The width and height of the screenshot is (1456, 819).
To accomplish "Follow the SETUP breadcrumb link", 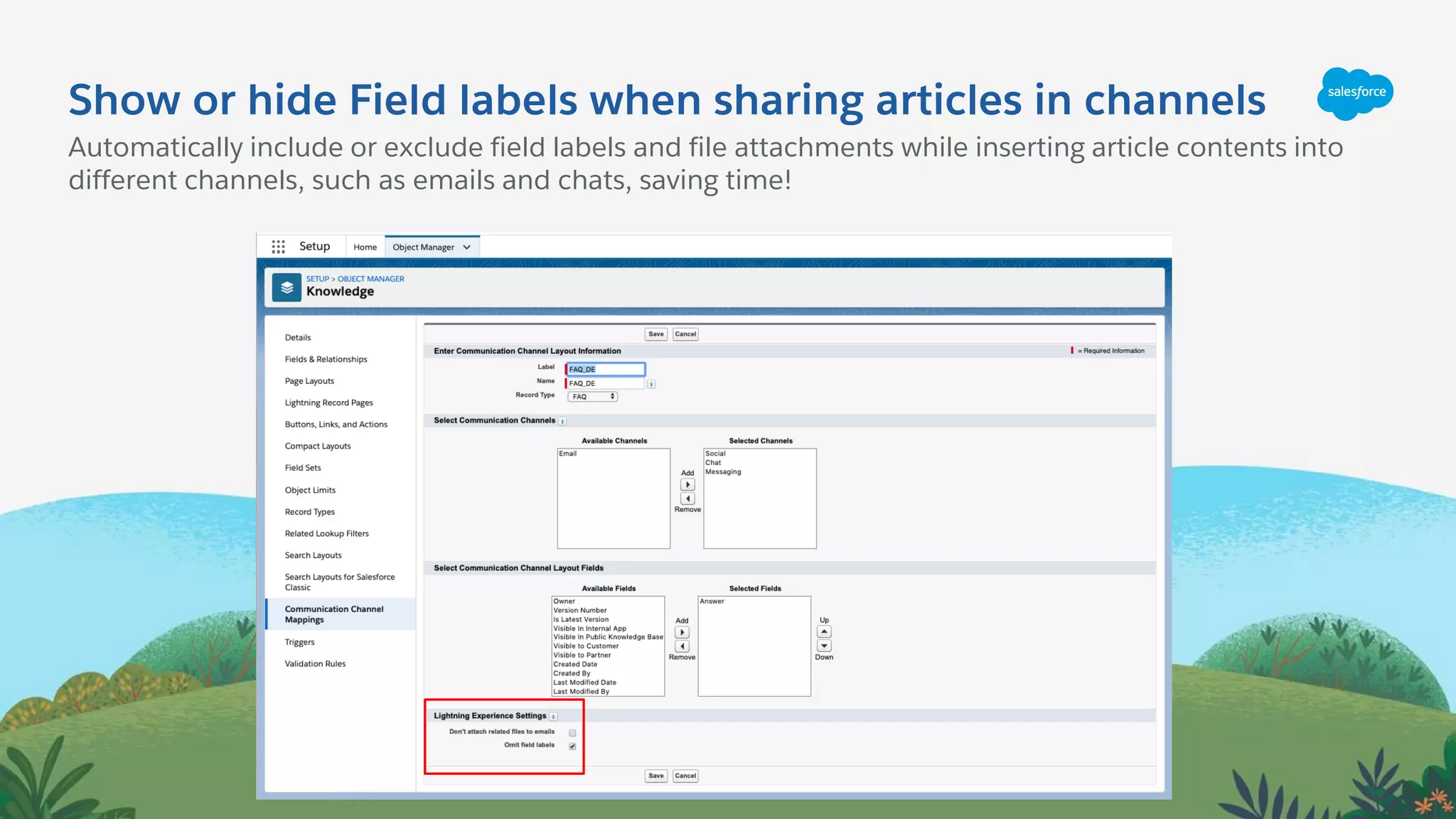I will [x=318, y=279].
